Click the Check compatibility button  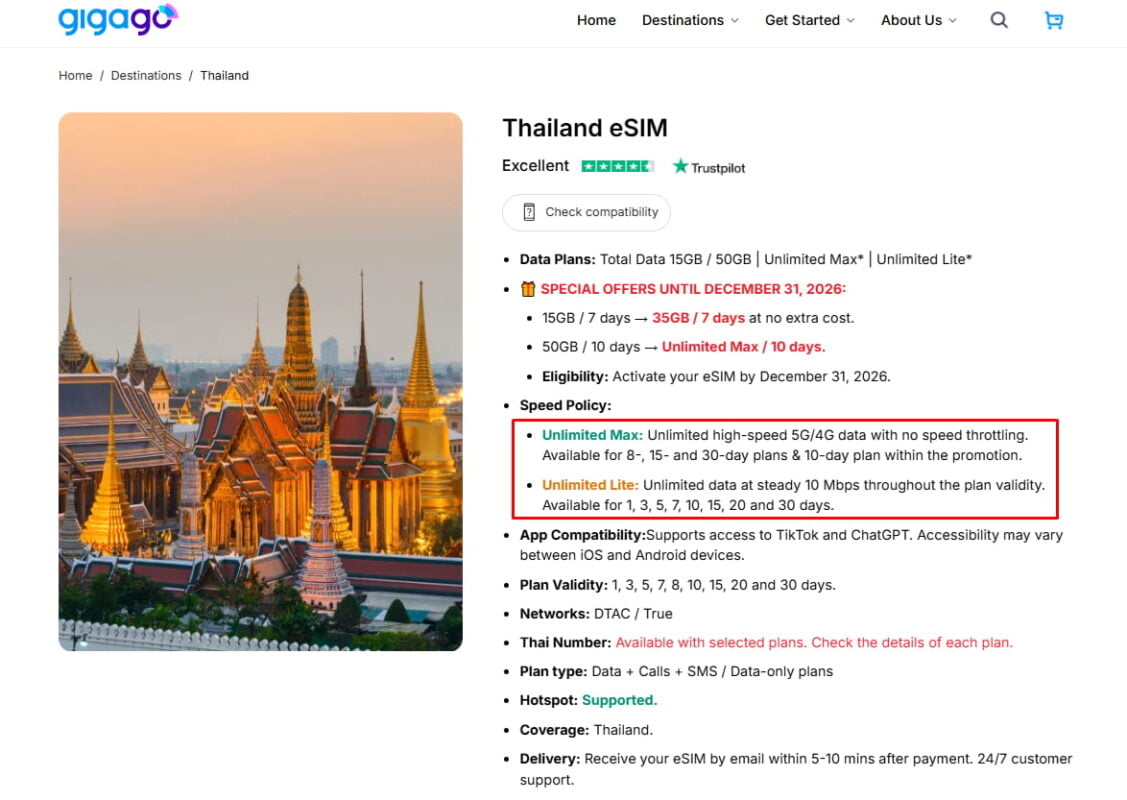pyautogui.click(x=586, y=212)
